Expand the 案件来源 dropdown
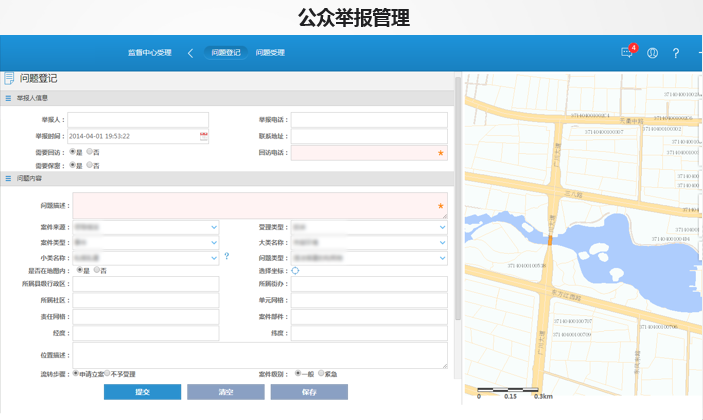 pyautogui.click(x=214, y=227)
